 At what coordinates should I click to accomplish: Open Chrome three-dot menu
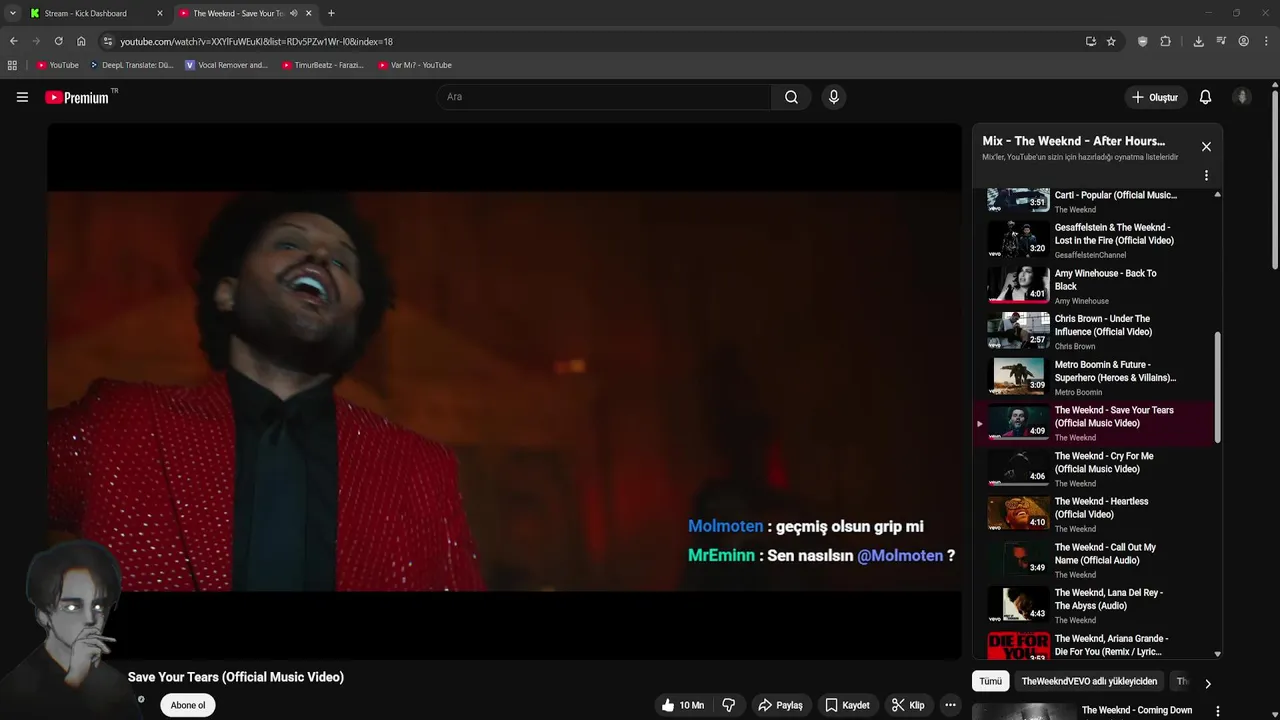pyautogui.click(x=1267, y=41)
